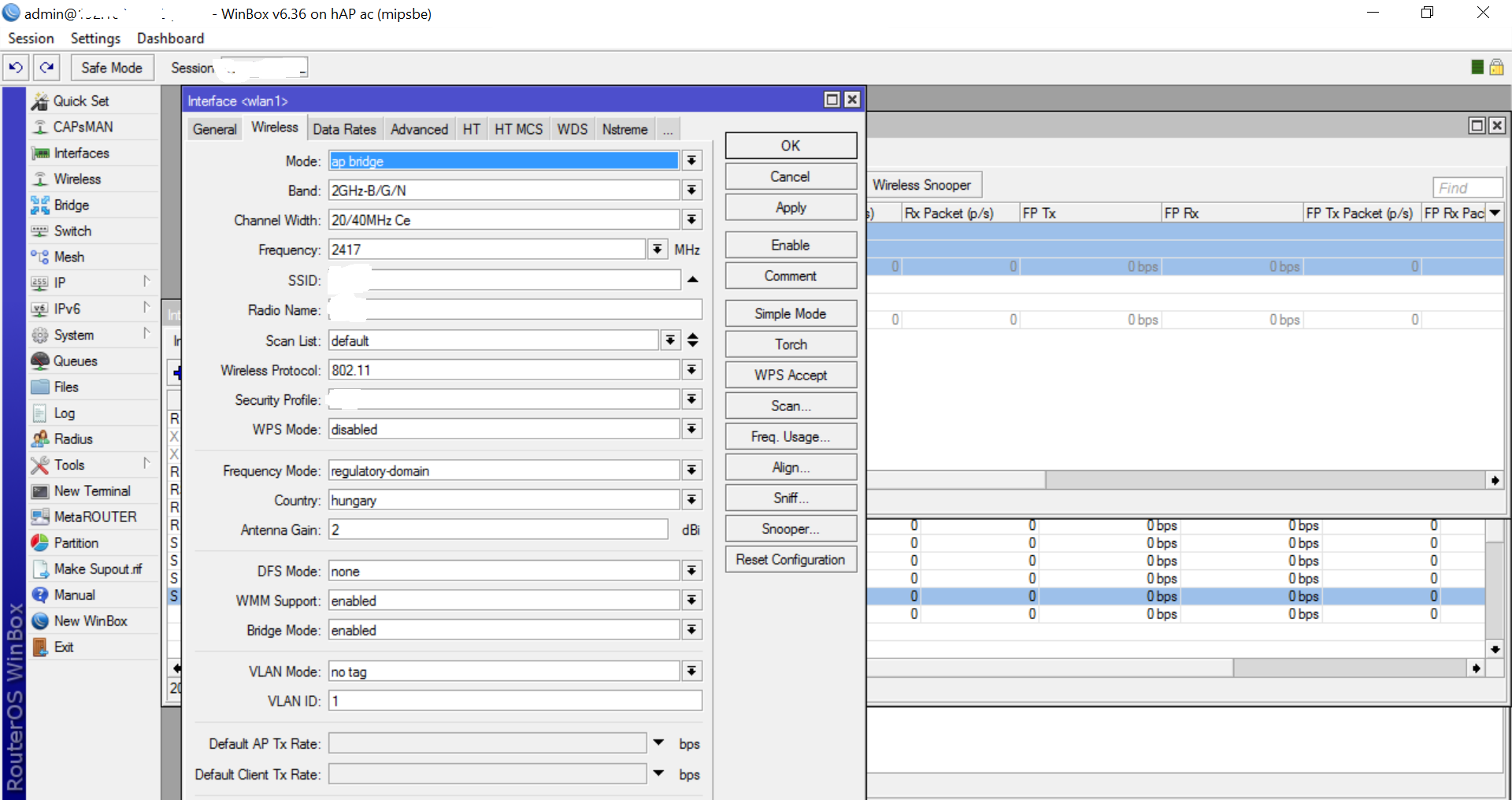
Task: Expand the VLAN Mode dropdown arrow
Action: pos(691,672)
